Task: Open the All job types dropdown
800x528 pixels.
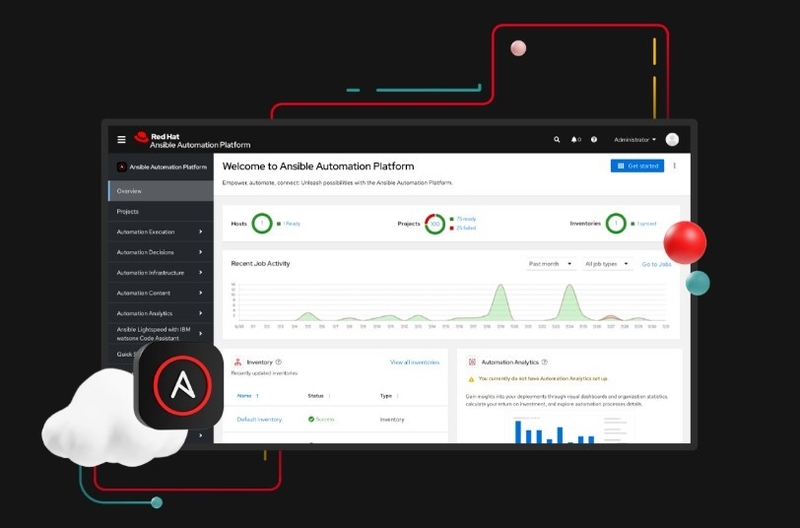Action: tap(607, 264)
